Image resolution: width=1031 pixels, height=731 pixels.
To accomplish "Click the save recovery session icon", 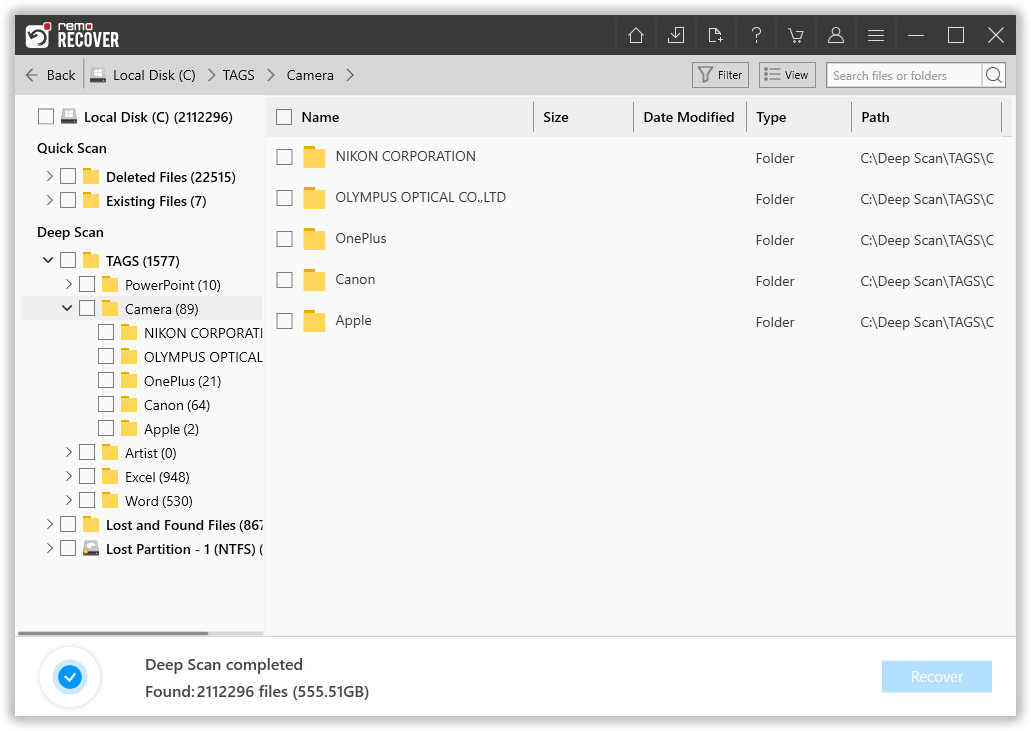I will (x=675, y=34).
